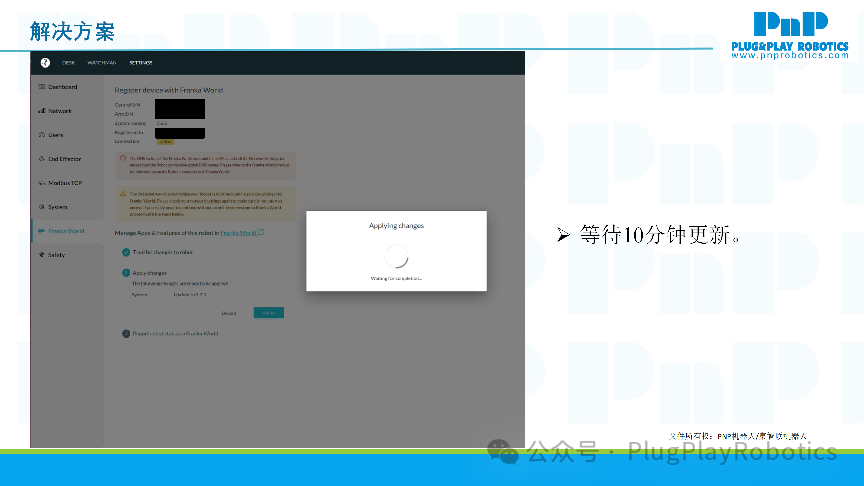Open the DESK tab

[68, 63]
